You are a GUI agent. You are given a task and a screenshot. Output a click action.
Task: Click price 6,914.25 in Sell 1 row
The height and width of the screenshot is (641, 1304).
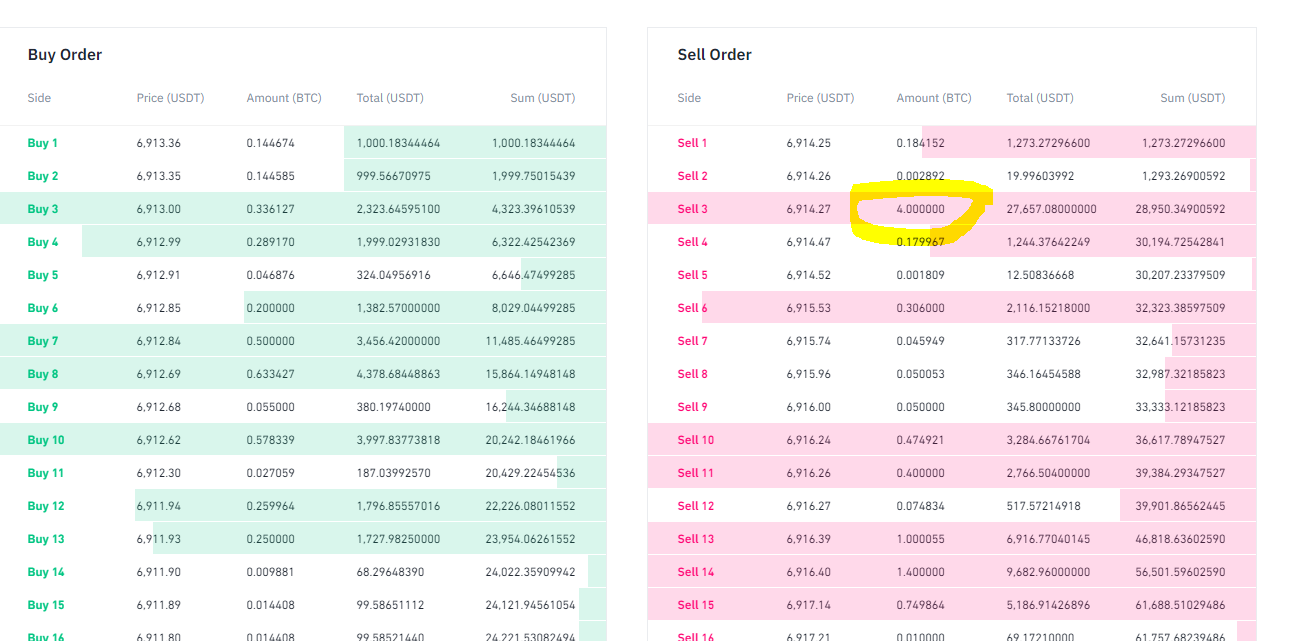click(x=808, y=143)
